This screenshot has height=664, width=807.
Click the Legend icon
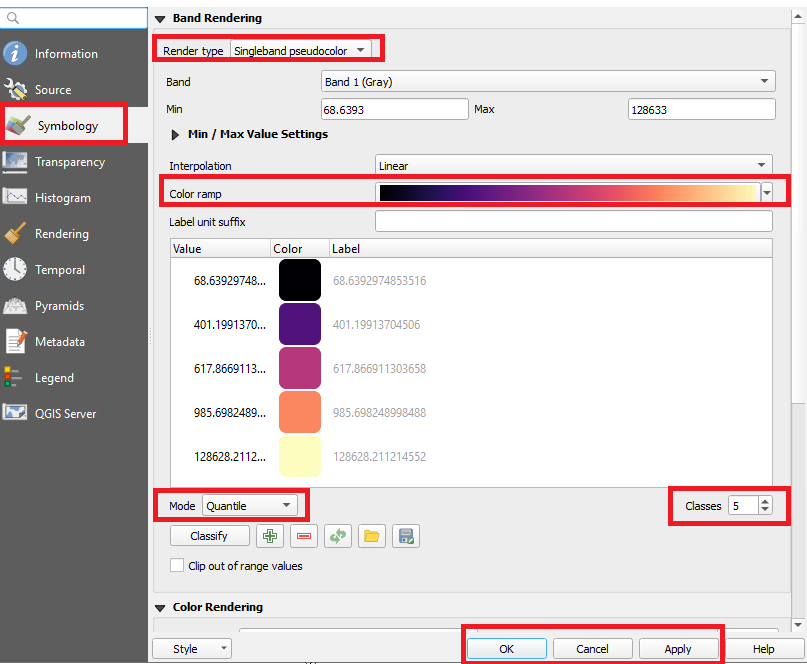[x=13, y=377]
